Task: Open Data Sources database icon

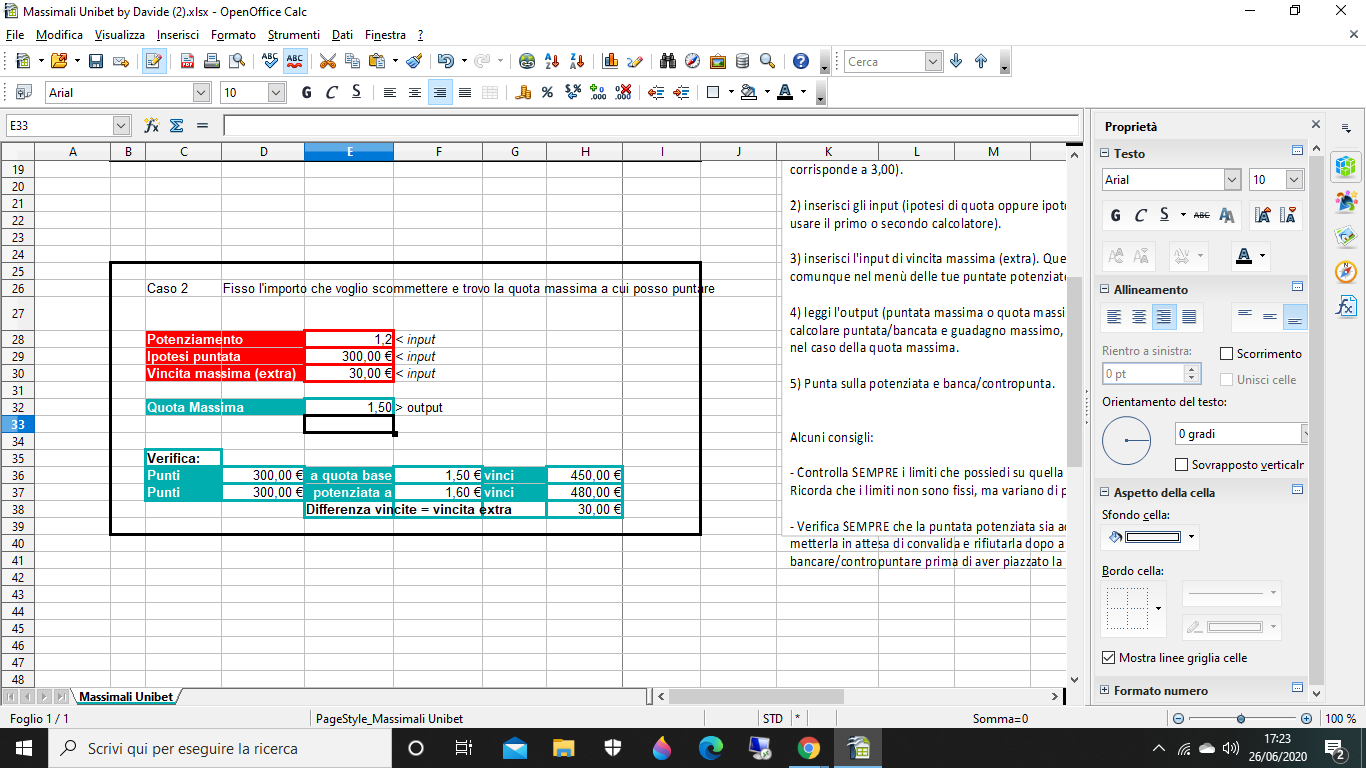Action: click(x=742, y=61)
